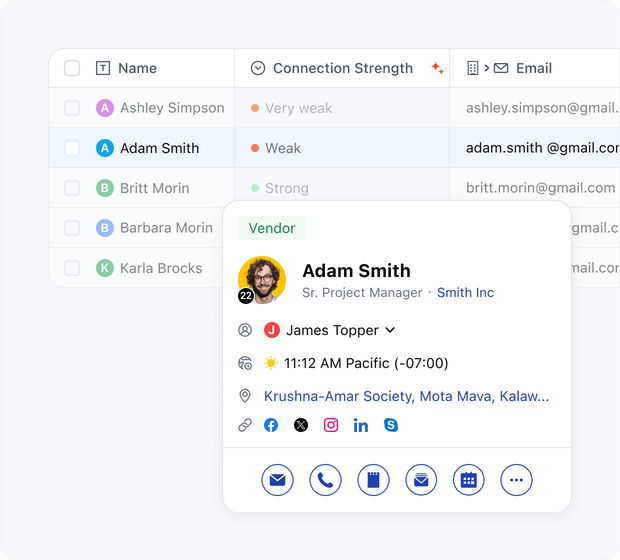This screenshot has width=620, height=560.
Task: Sort by the Name column header
Action: pyautogui.click(x=137, y=68)
